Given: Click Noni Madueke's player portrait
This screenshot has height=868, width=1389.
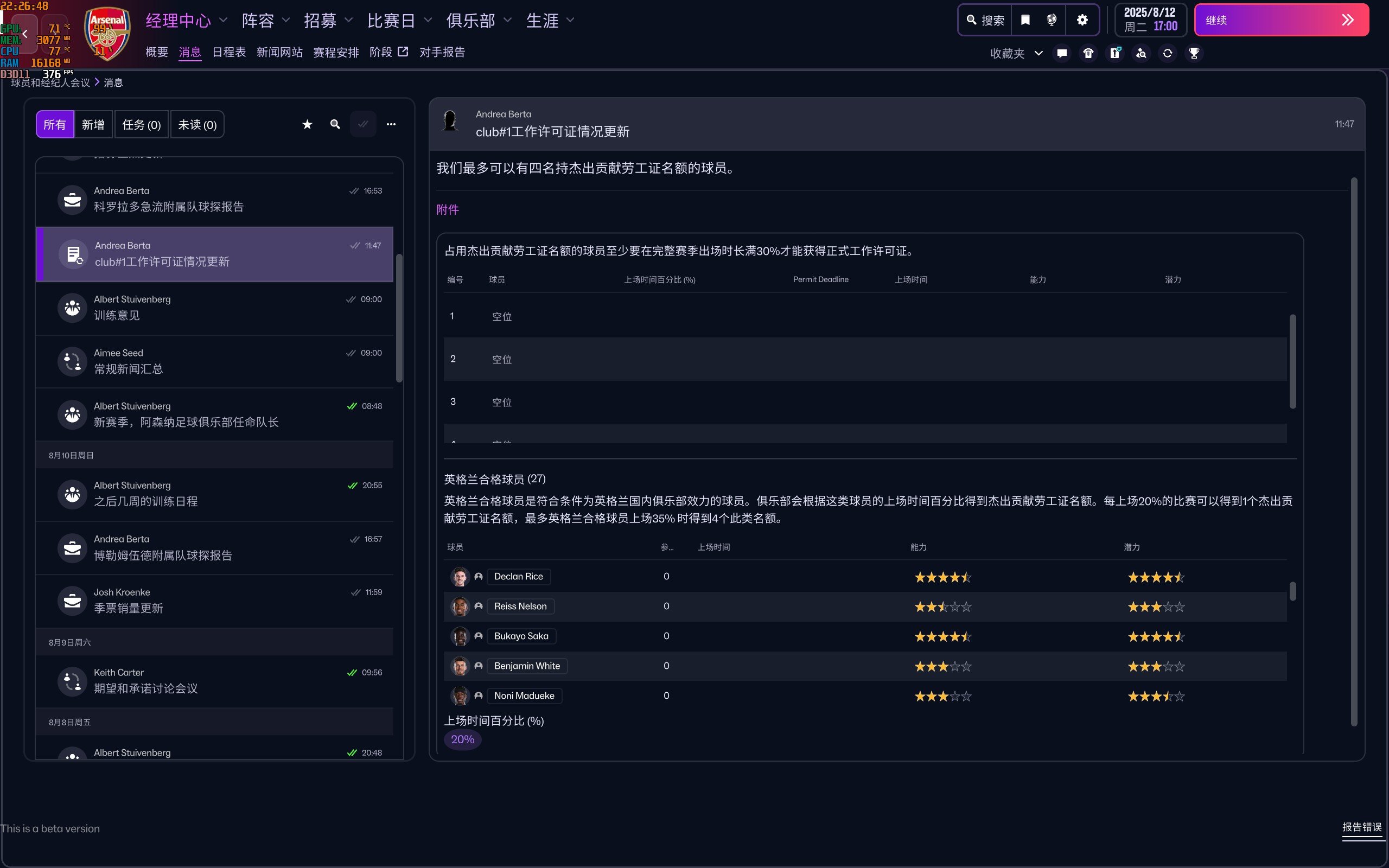Looking at the screenshot, I should 460,696.
